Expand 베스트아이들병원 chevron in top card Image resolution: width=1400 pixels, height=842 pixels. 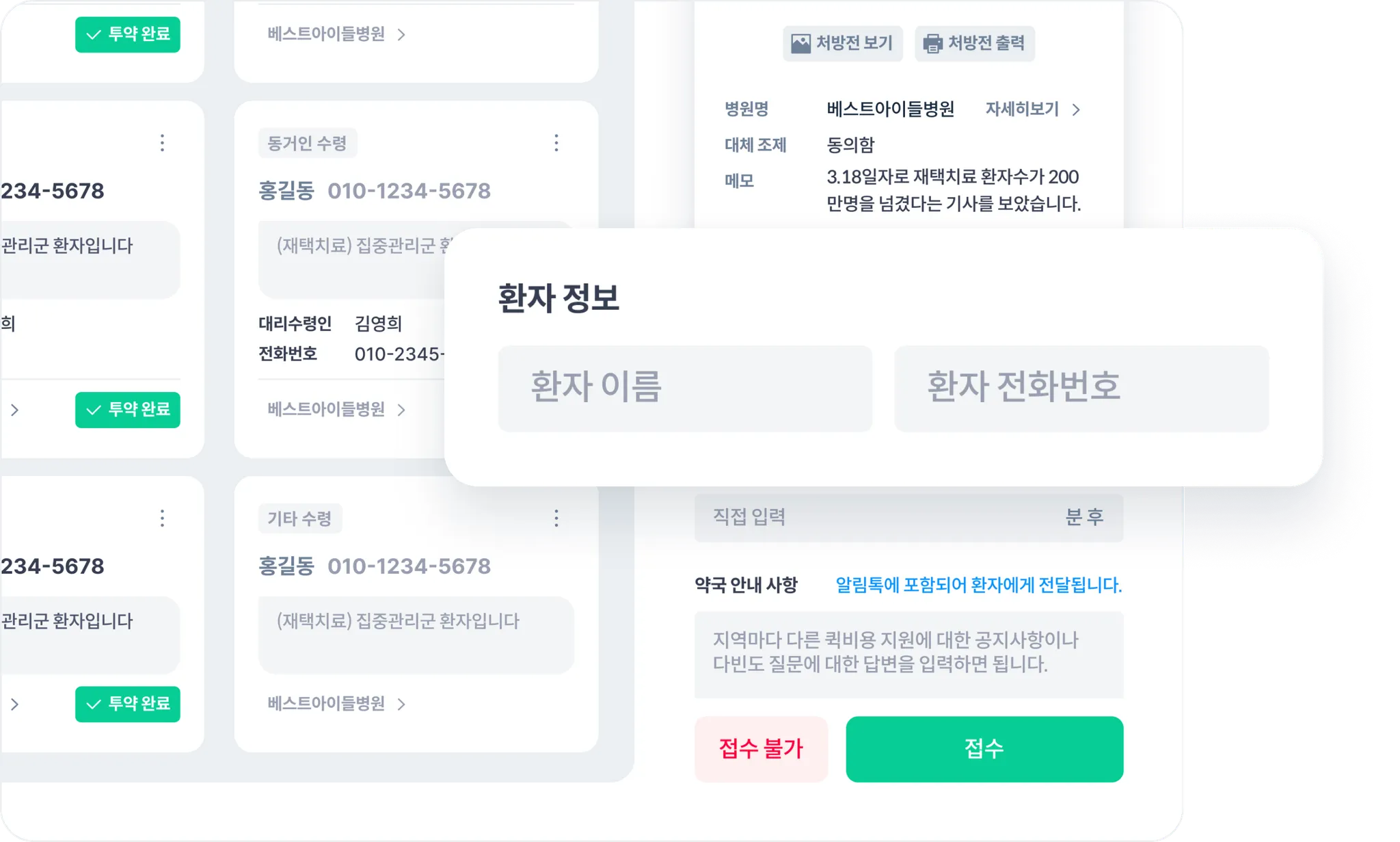point(401,34)
